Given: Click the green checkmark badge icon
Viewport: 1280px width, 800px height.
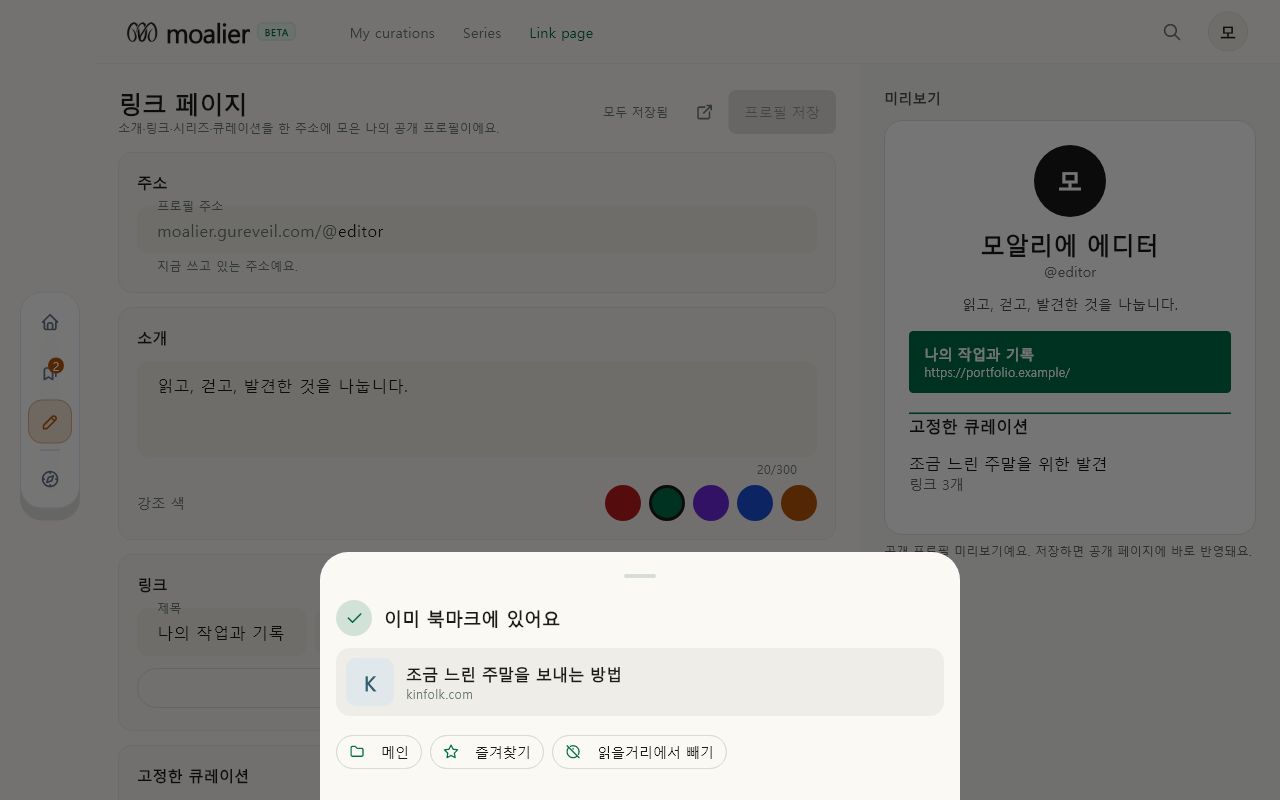Looking at the screenshot, I should [354, 618].
